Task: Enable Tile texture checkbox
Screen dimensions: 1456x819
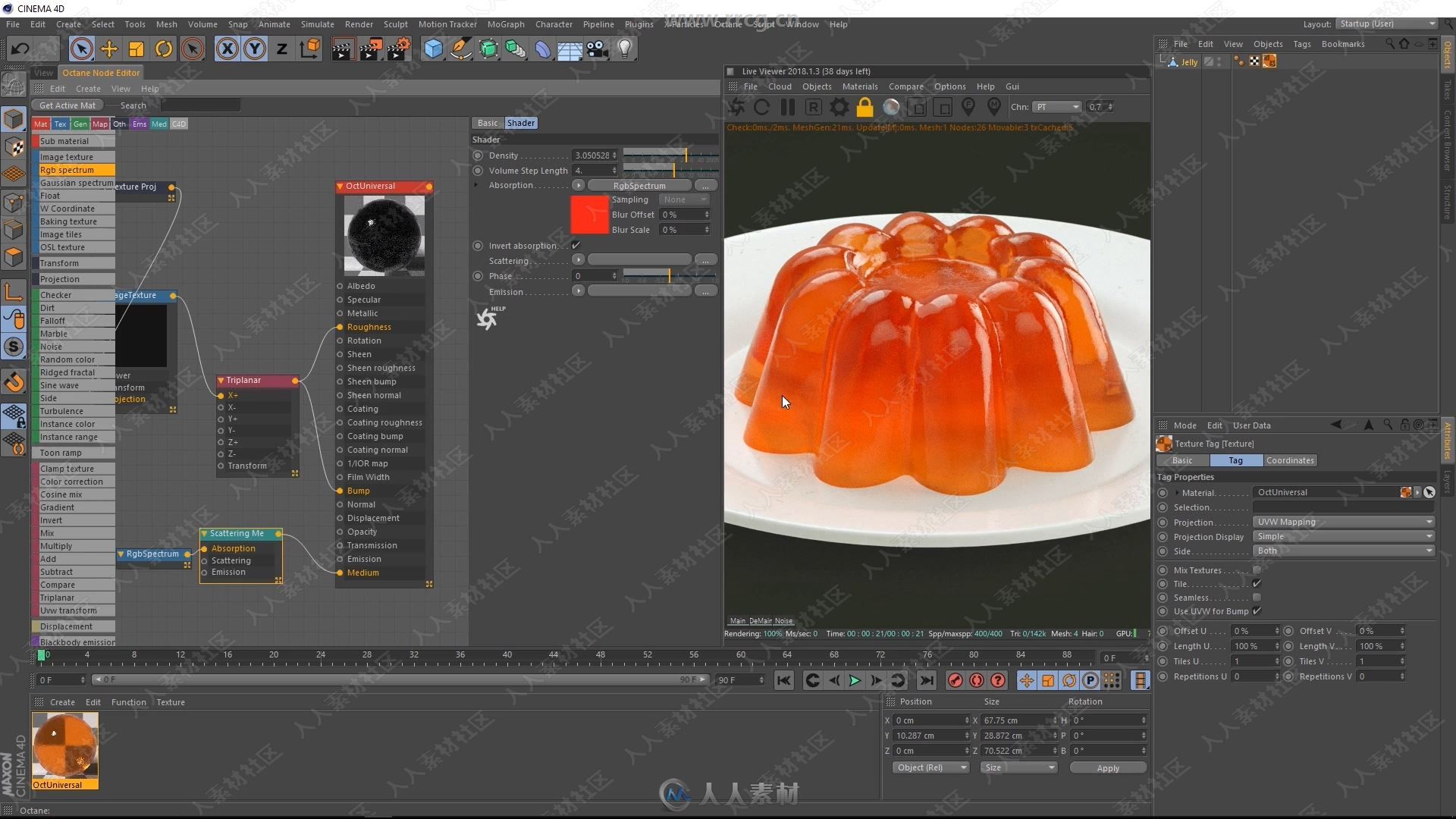Action: [x=1257, y=584]
